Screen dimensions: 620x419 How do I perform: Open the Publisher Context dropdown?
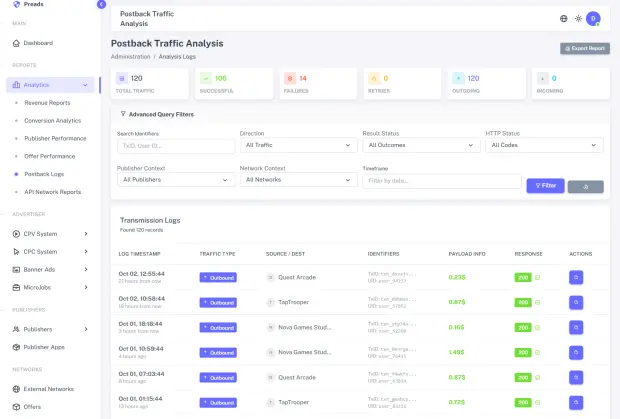[176, 180]
